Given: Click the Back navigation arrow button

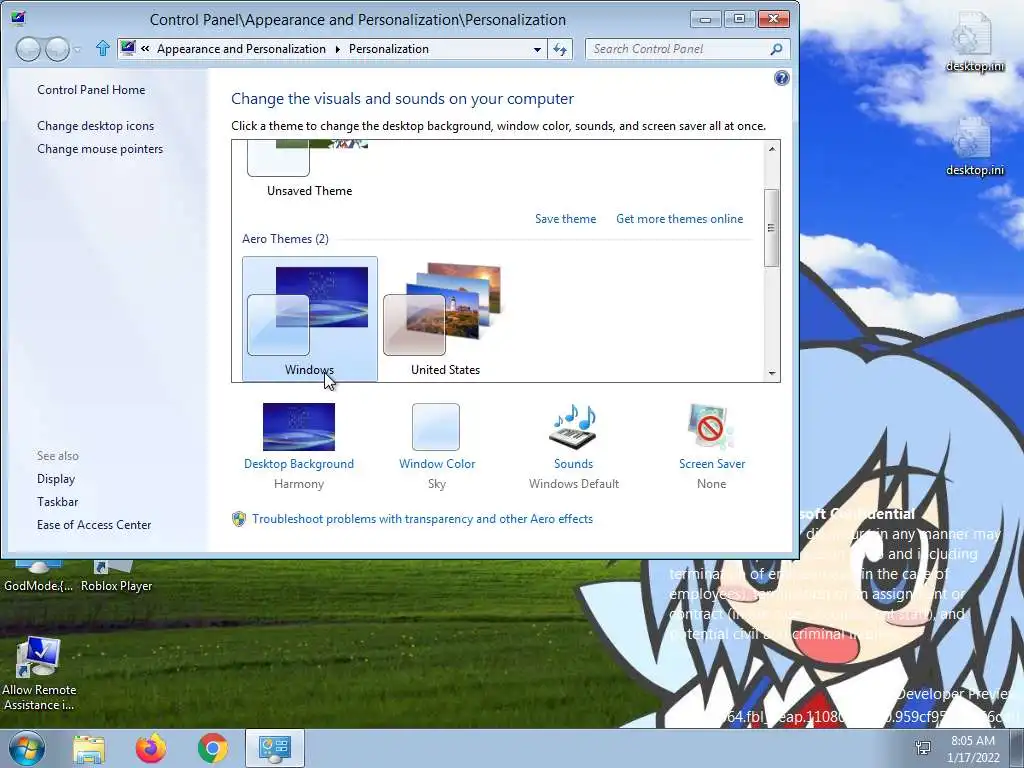Looking at the screenshot, I should point(28,49).
